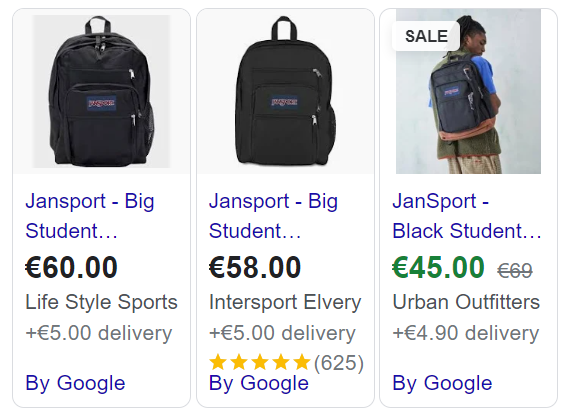Open the Life Style Sports backpack image
This screenshot has width=568, height=417.
pos(101,91)
